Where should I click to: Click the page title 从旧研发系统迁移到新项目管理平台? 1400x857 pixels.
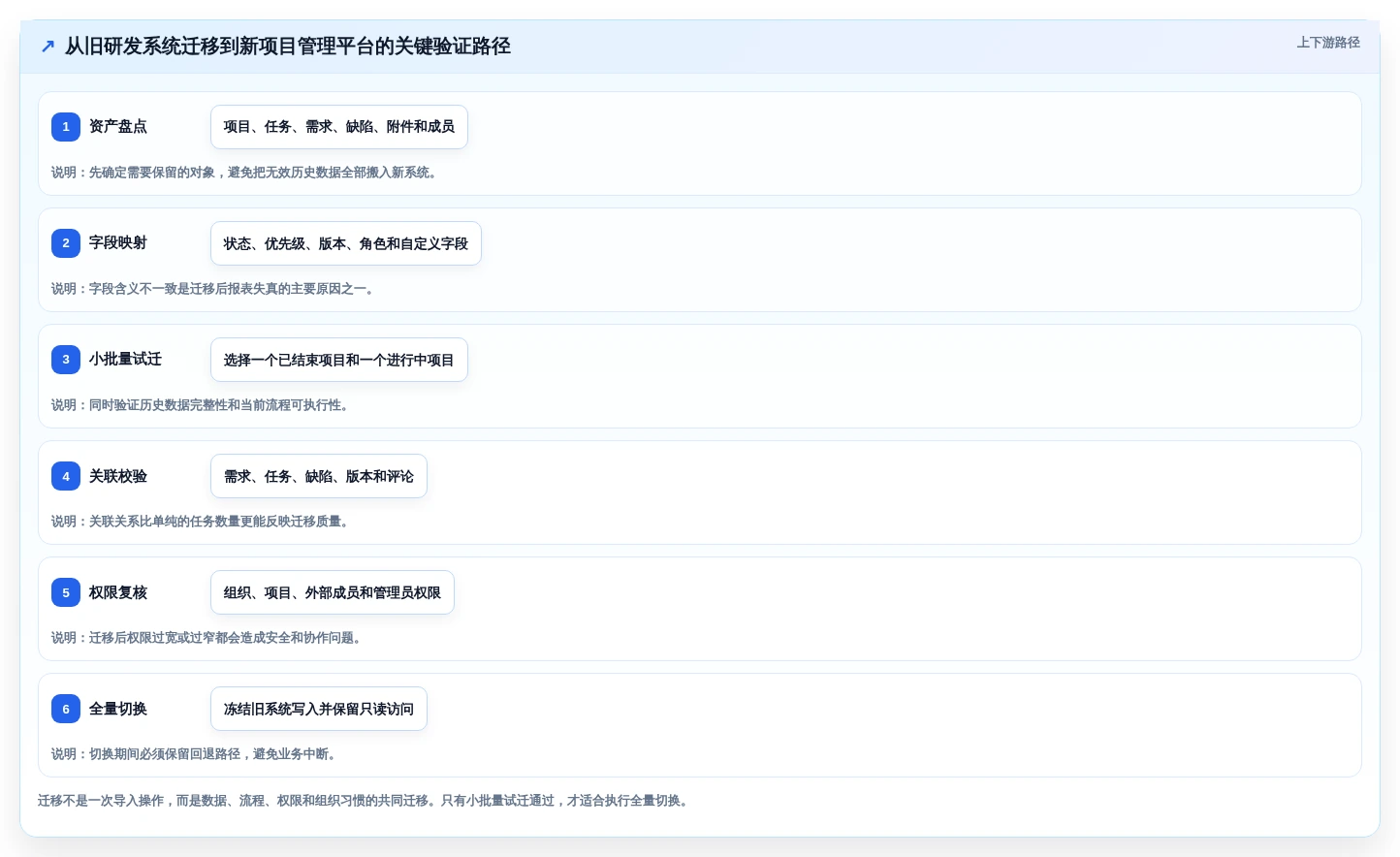[x=288, y=46]
